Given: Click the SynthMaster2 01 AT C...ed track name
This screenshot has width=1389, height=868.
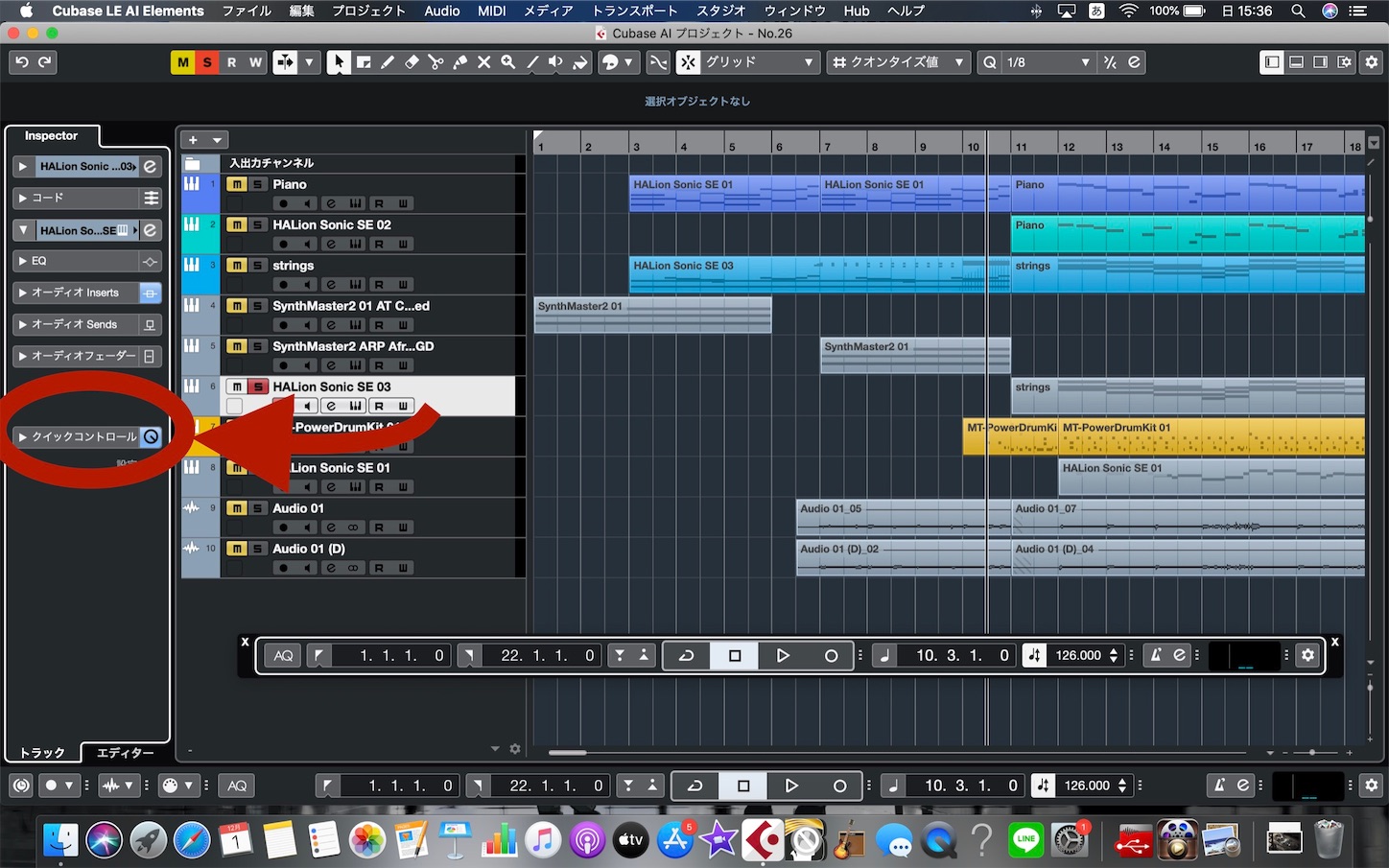Looking at the screenshot, I should point(351,306).
